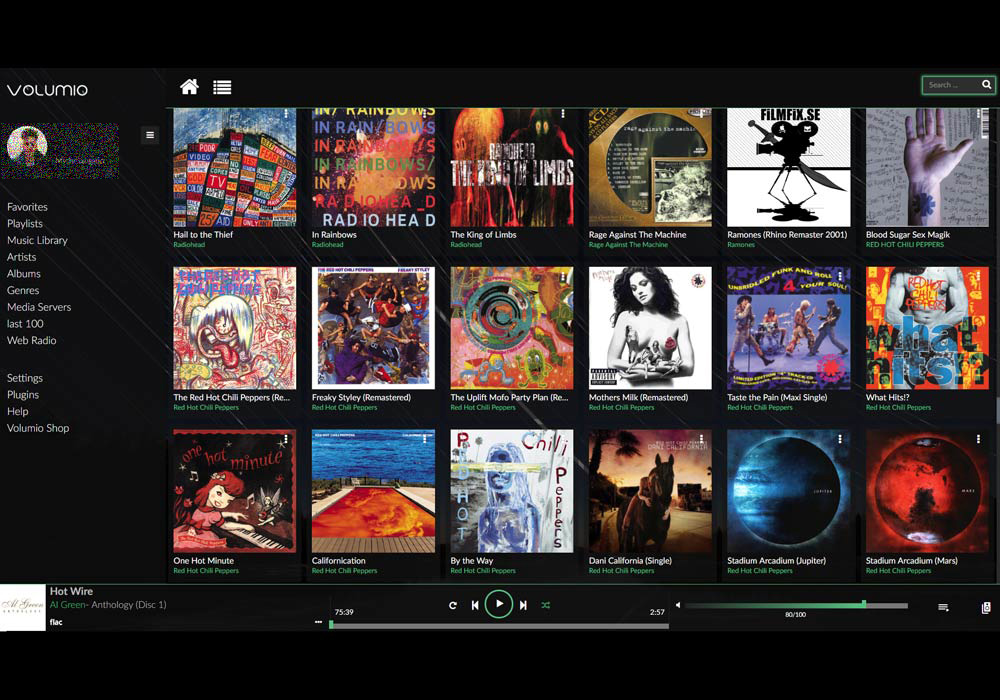Toggle repeat playback

[453, 605]
